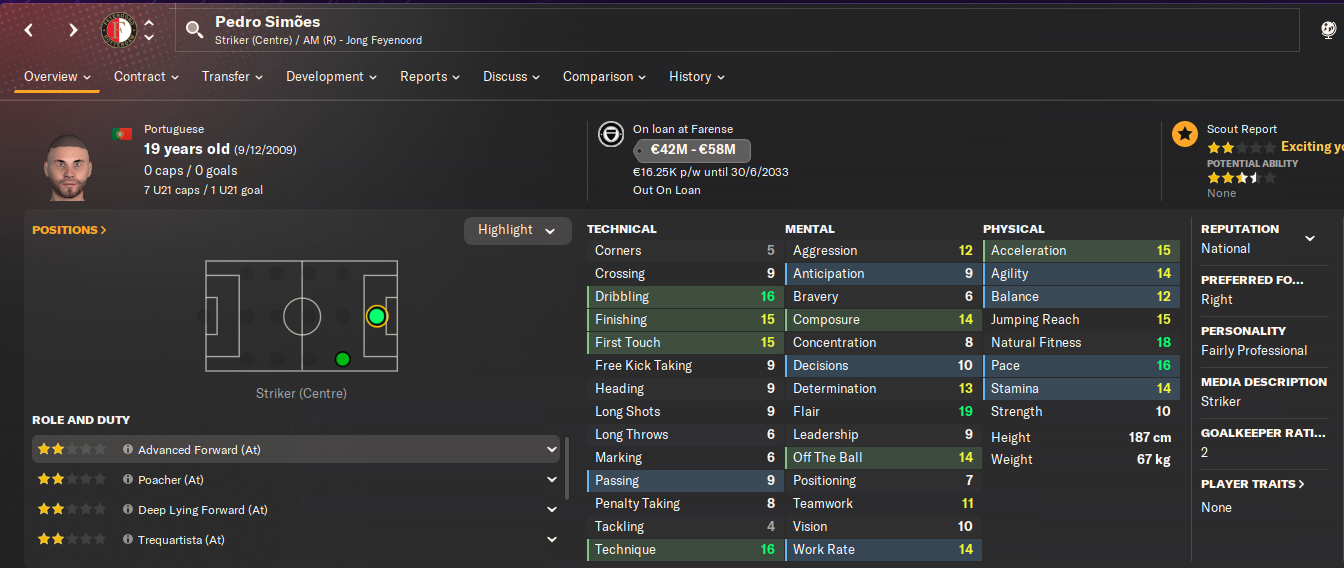
Task: Expand the Trequartista (At) role
Action: [552, 540]
